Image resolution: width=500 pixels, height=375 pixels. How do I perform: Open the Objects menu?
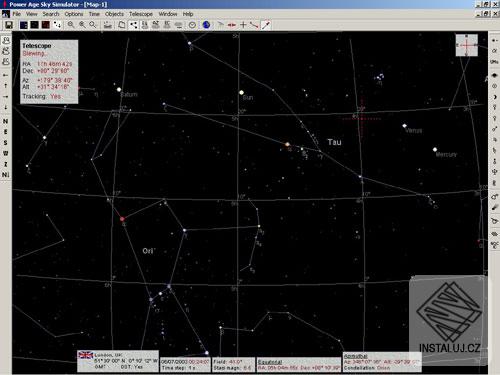114,14
